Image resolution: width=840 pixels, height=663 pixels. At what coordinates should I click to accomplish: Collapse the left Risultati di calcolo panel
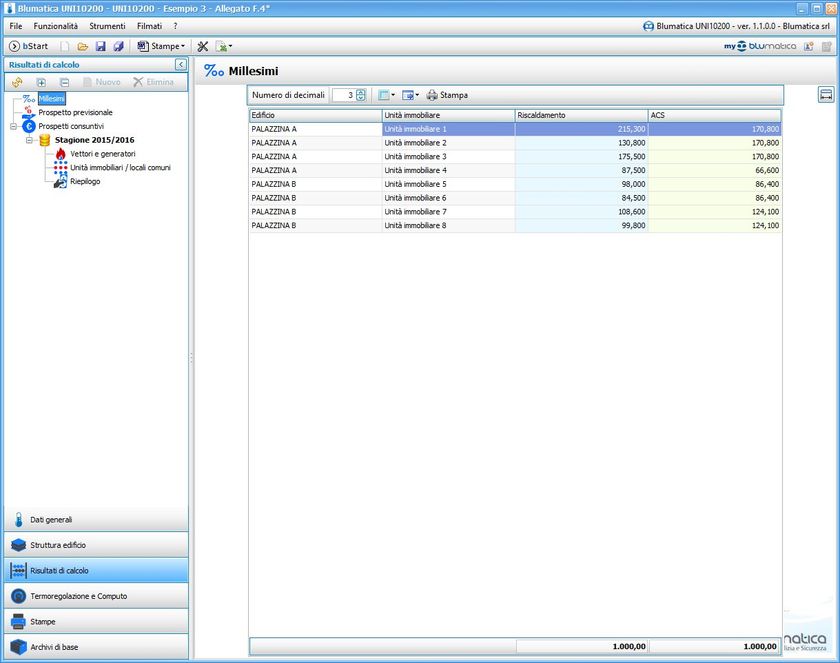click(x=180, y=64)
